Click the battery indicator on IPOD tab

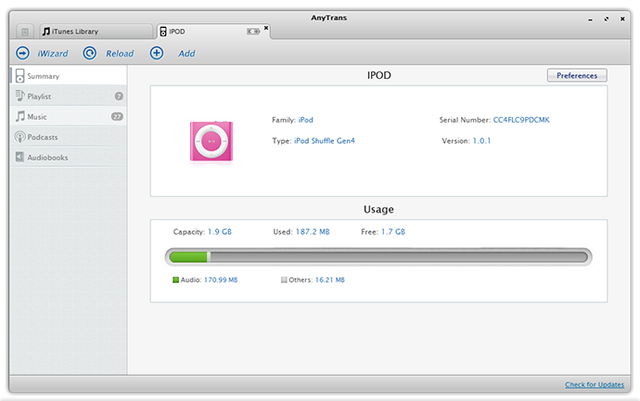(x=253, y=31)
